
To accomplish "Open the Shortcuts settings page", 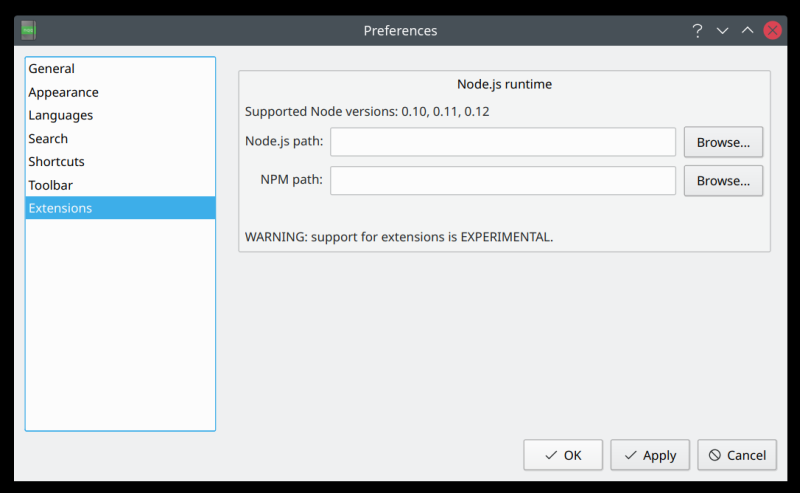I will pos(56,162).
